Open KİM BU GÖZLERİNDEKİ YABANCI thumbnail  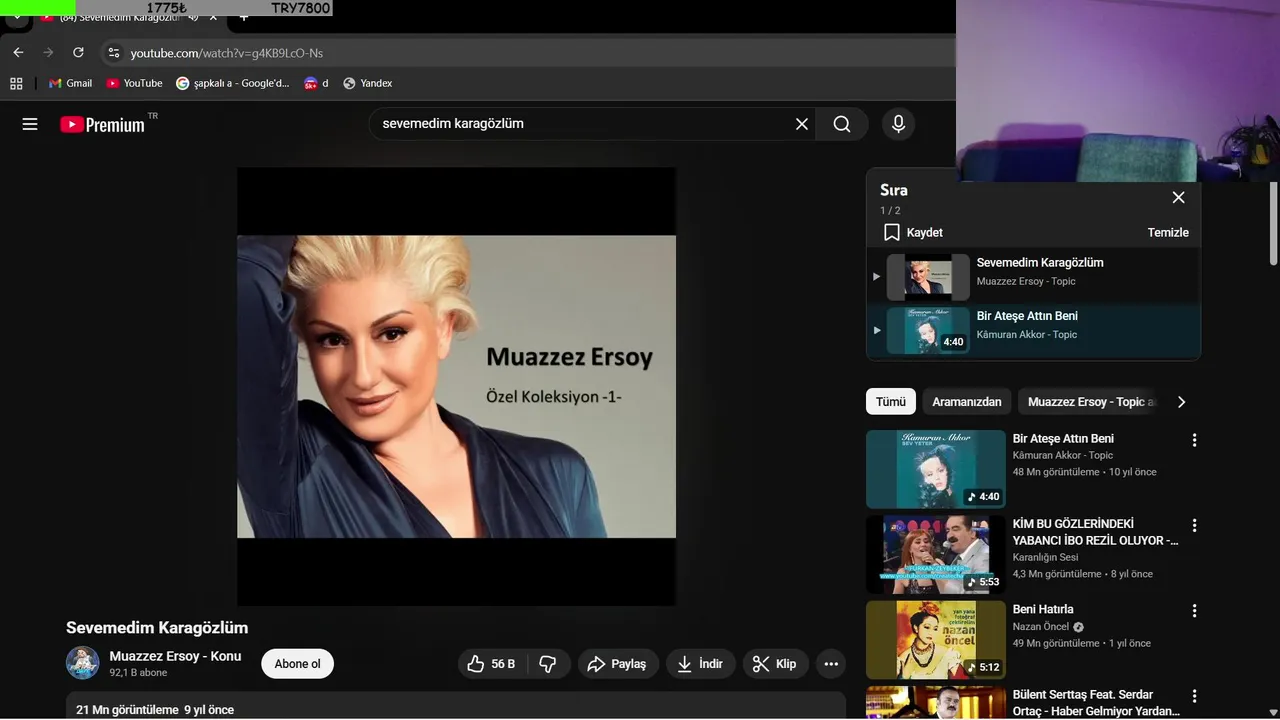tap(936, 555)
